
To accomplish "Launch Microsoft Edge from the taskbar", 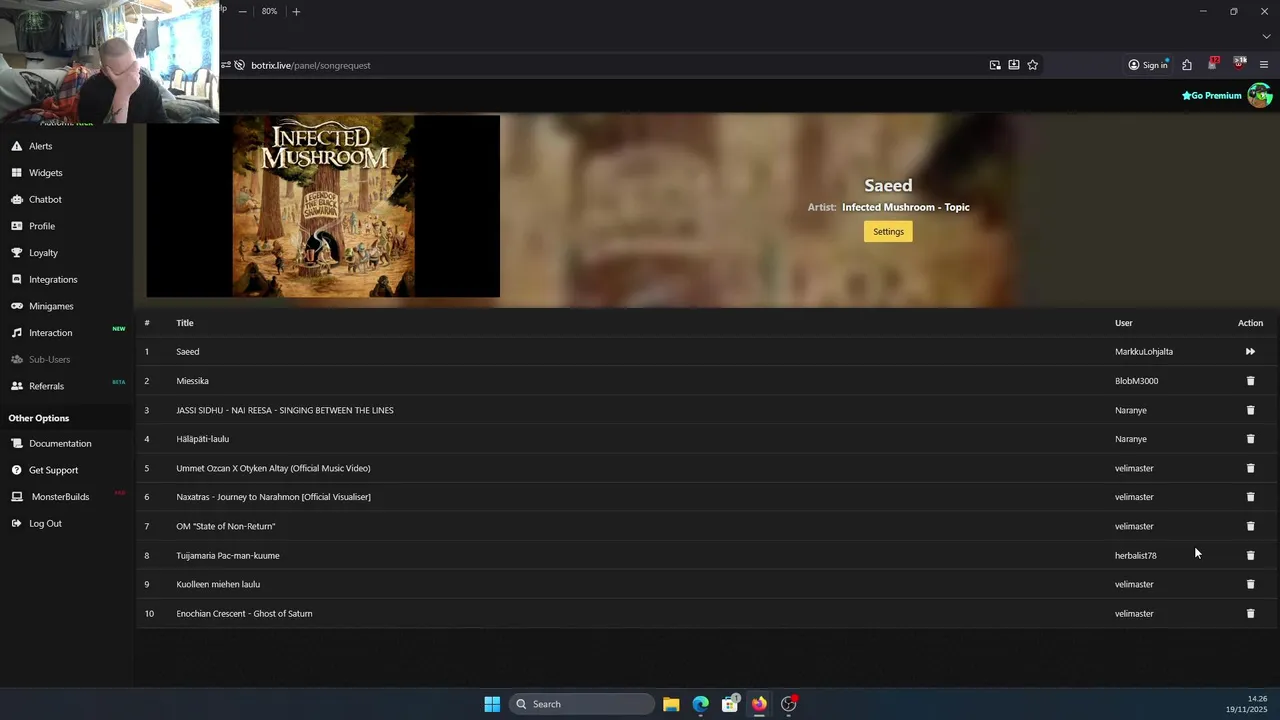I will pos(701,704).
